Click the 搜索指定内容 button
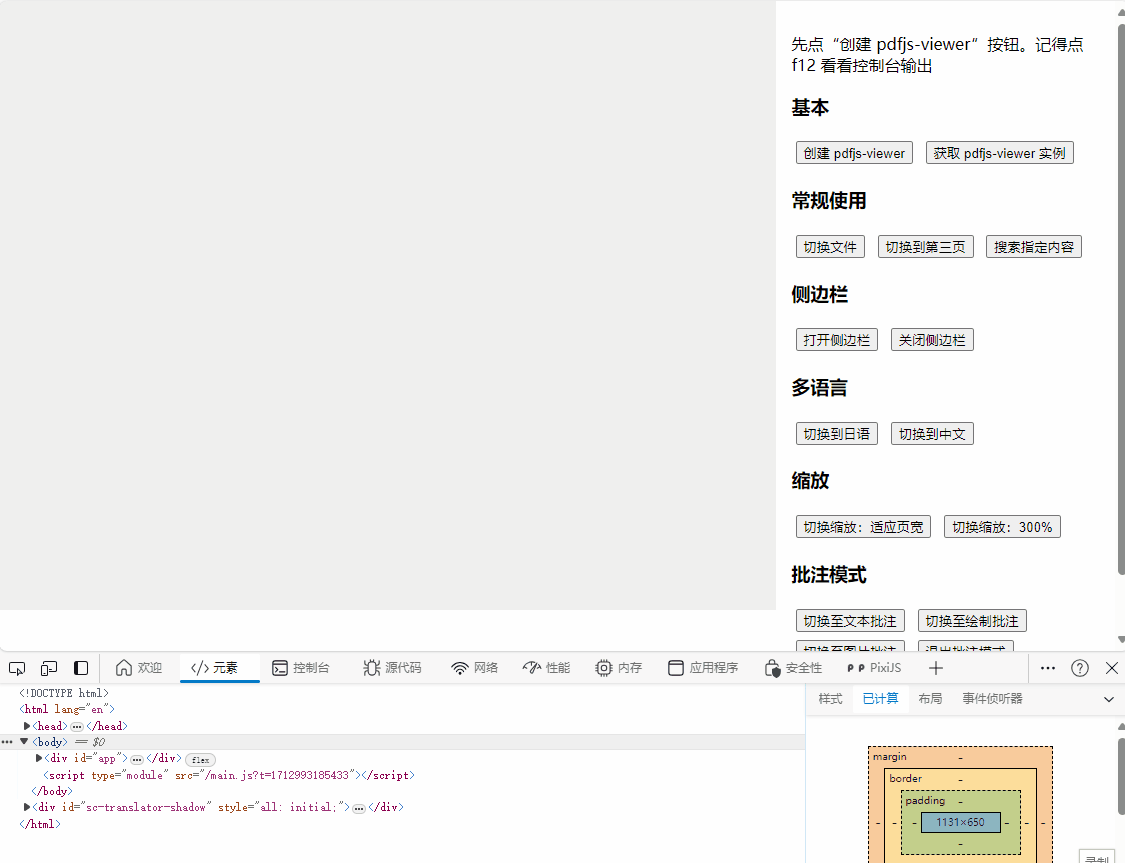Viewport: 1125px width, 863px height. click(1034, 247)
